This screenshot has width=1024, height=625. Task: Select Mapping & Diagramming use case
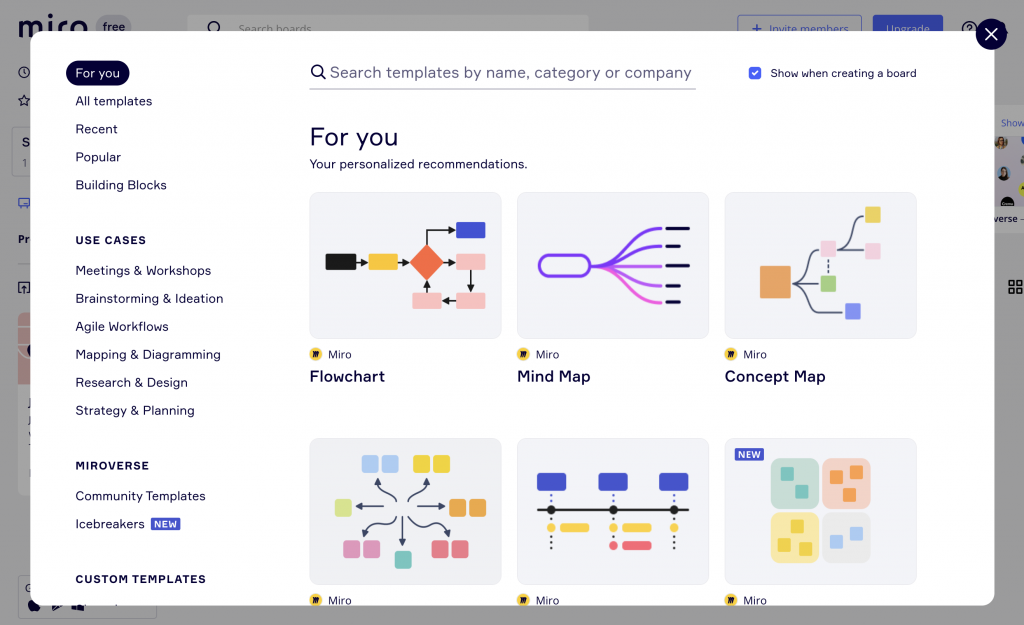click(148, 355)
